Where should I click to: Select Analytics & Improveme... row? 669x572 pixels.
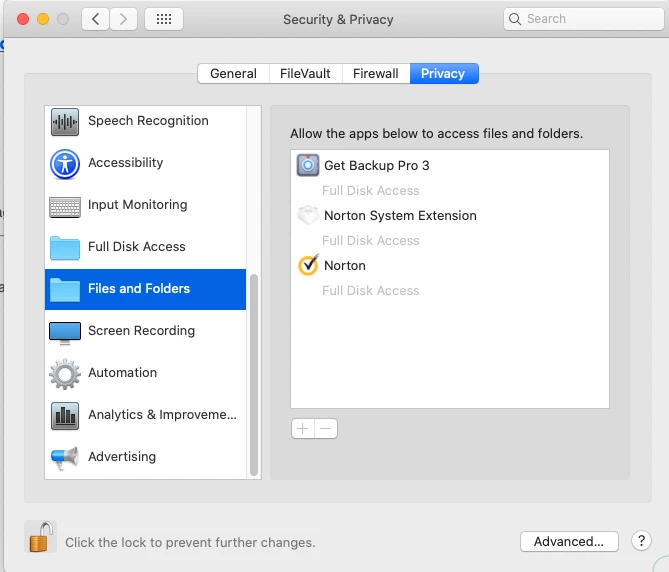(x=145, y=415)
